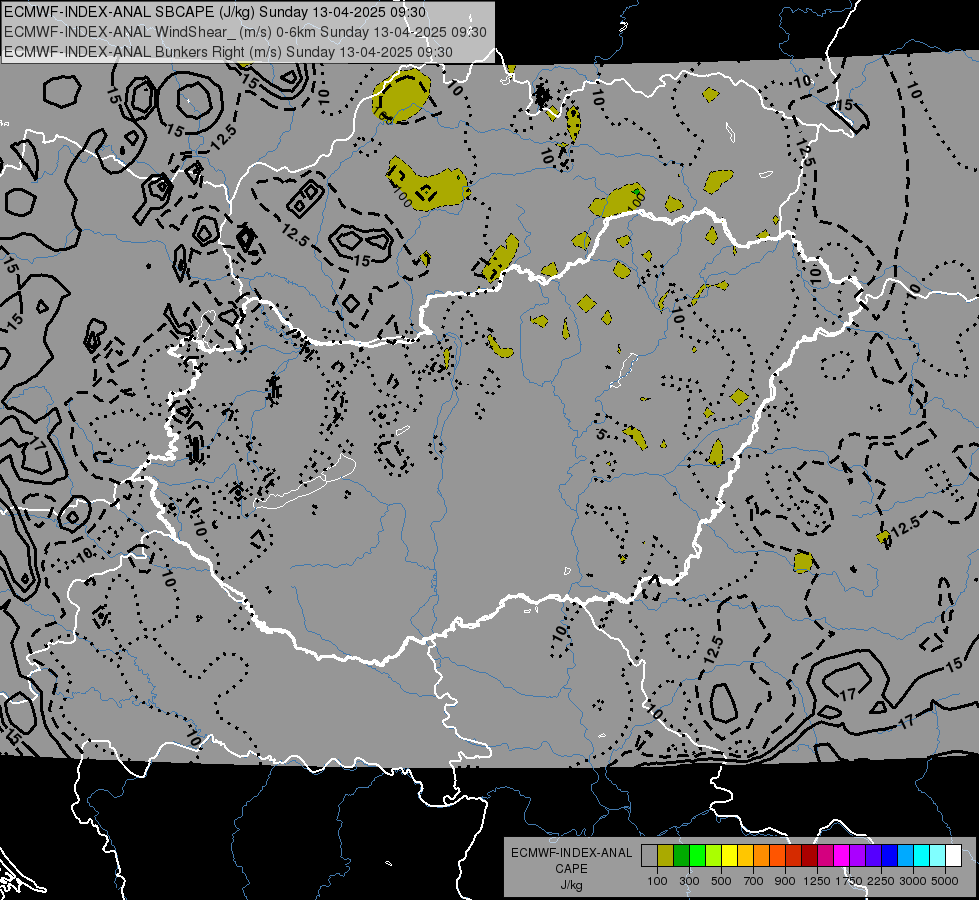This screenshot has width=979, height=900.
Task: Select the olive swatch in the CAPE legend
Action: (666, 856)
